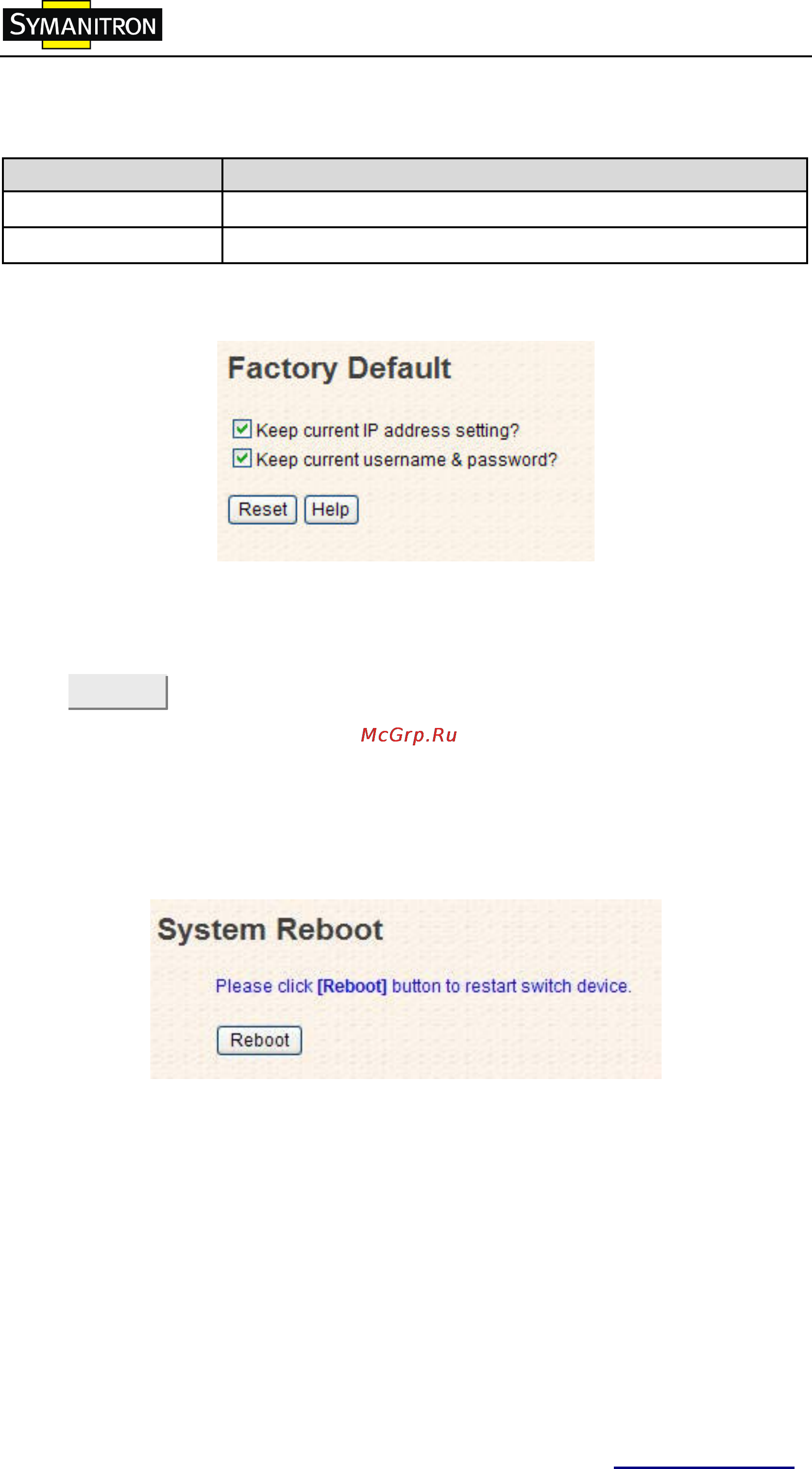Click the wide right gray table header cell
812x1469 pixels.
click(x=514, y=174)
